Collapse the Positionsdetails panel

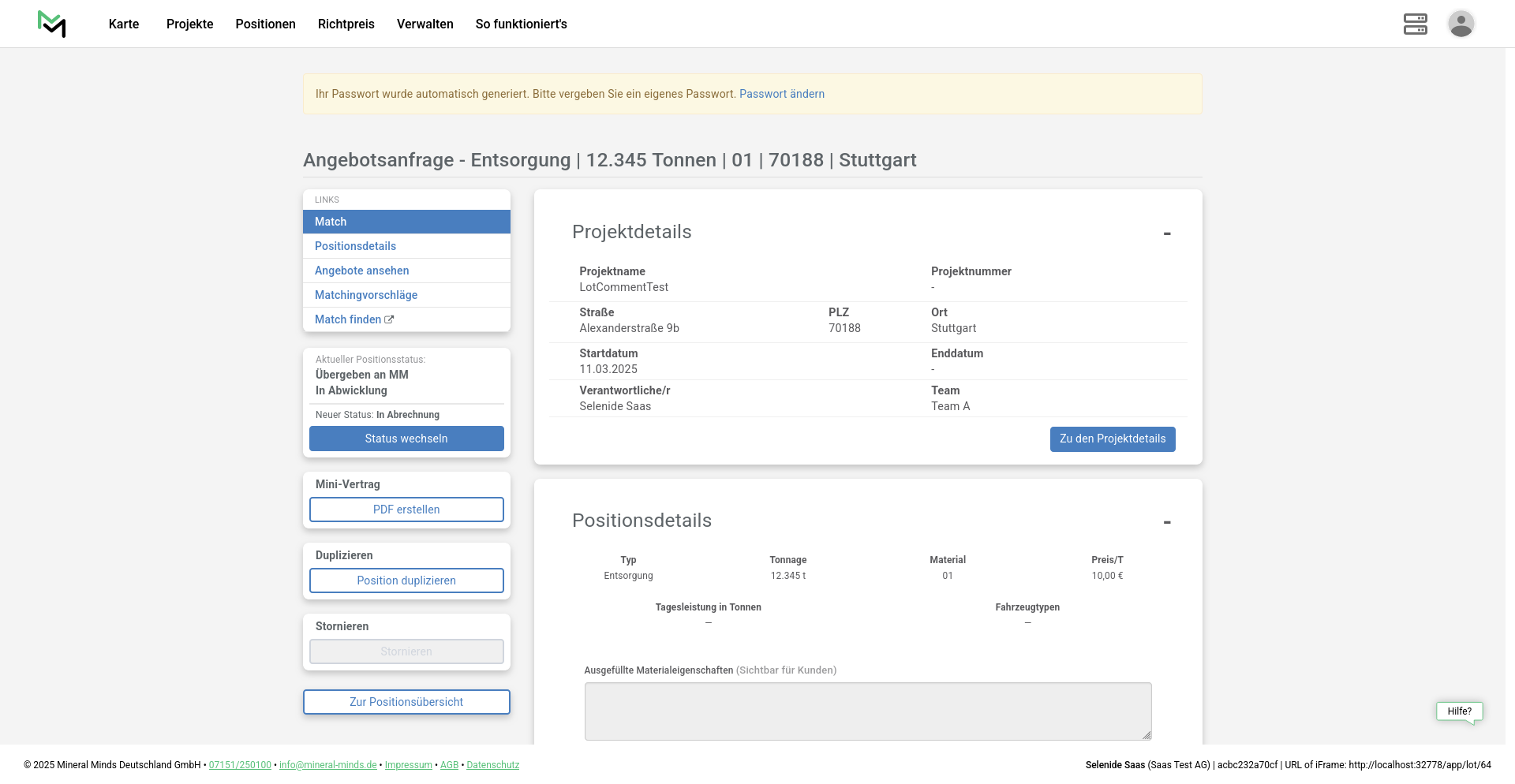[1166, 522]
